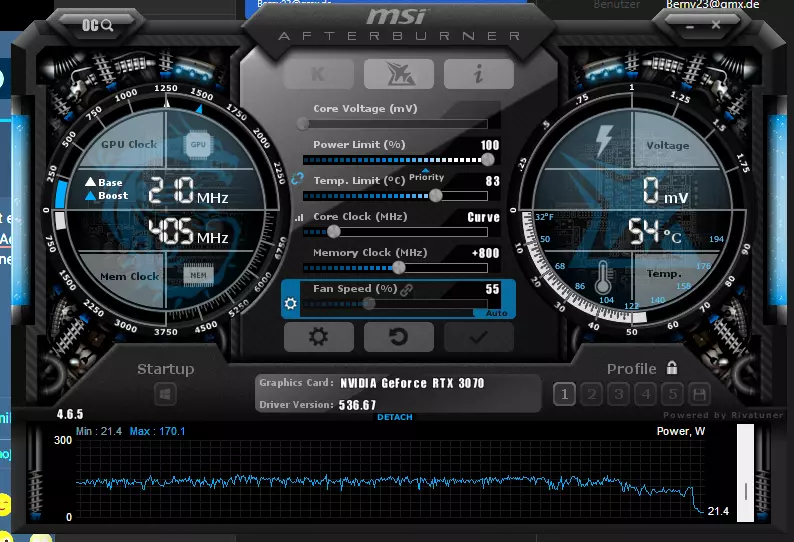
Task: Toggle the power and temp link icon
Action: point(297,178)
